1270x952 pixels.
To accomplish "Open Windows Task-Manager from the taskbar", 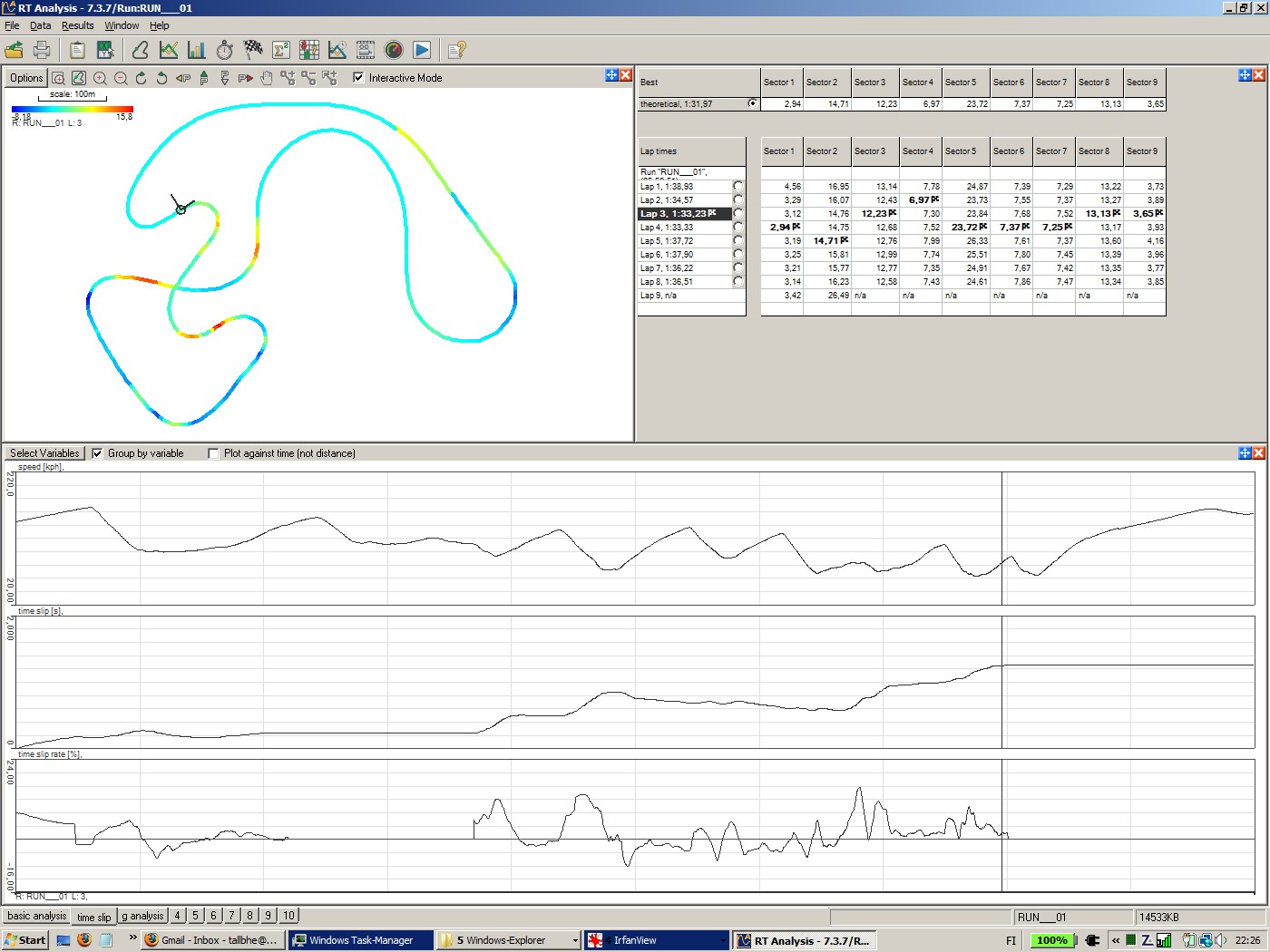I will 361,940.
